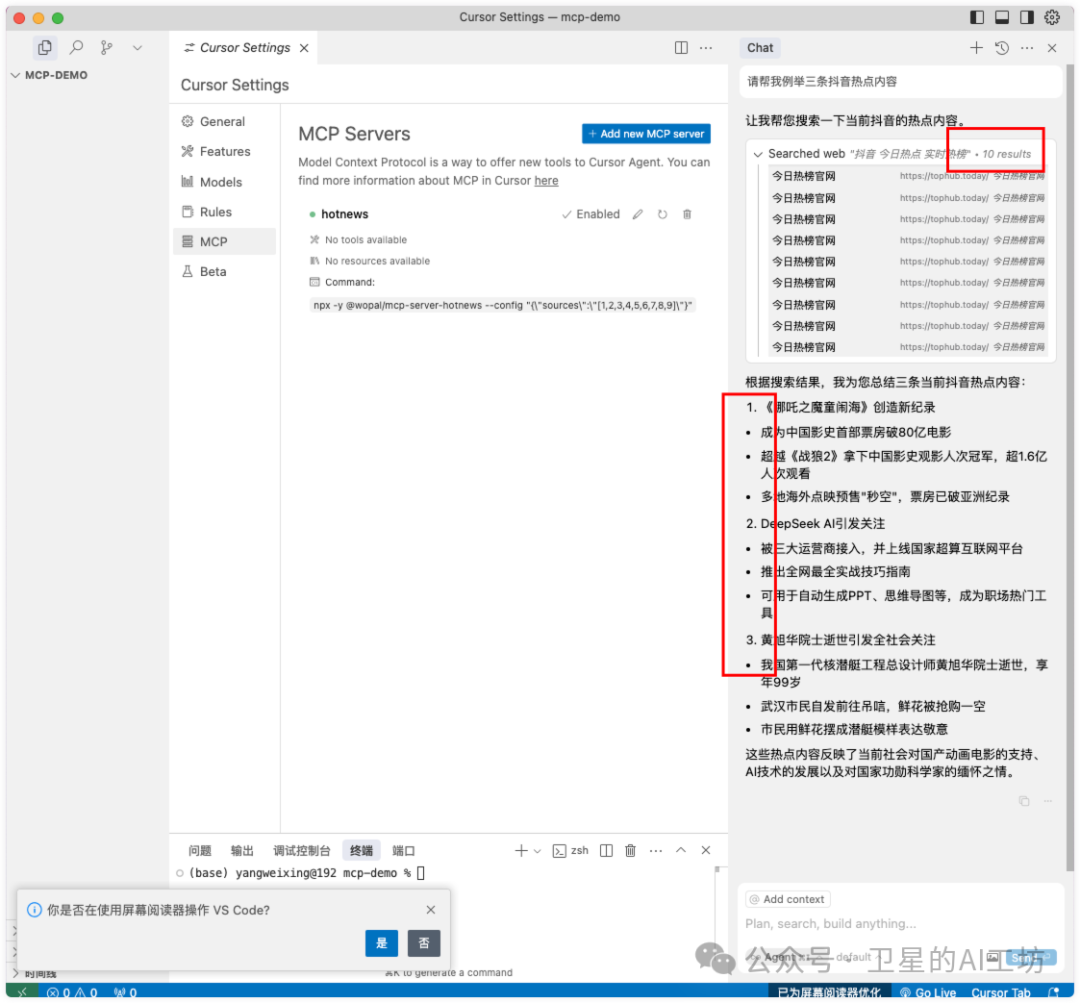Select the Cursor Settings editor tab

pyautogui.click(x=245, y=48)
